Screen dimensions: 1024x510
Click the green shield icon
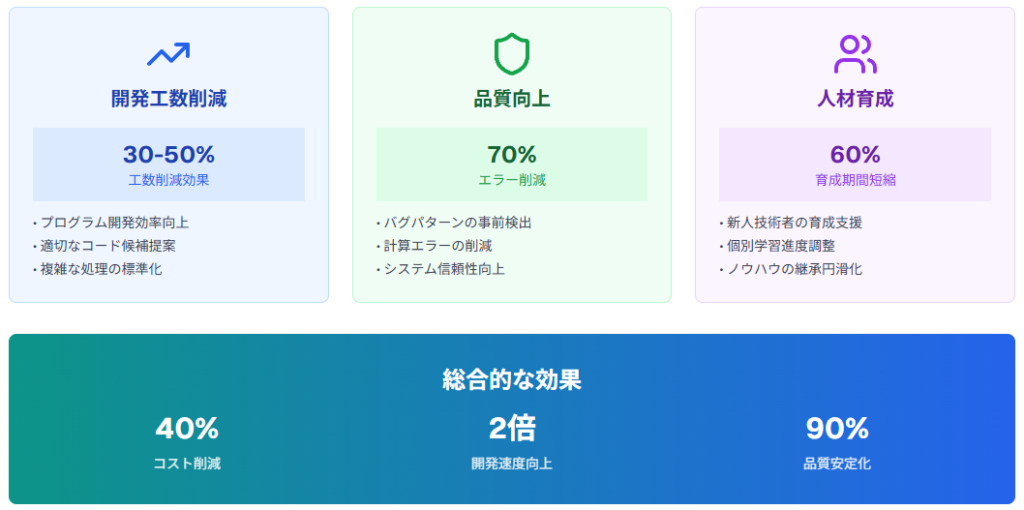tap(511, 54)
